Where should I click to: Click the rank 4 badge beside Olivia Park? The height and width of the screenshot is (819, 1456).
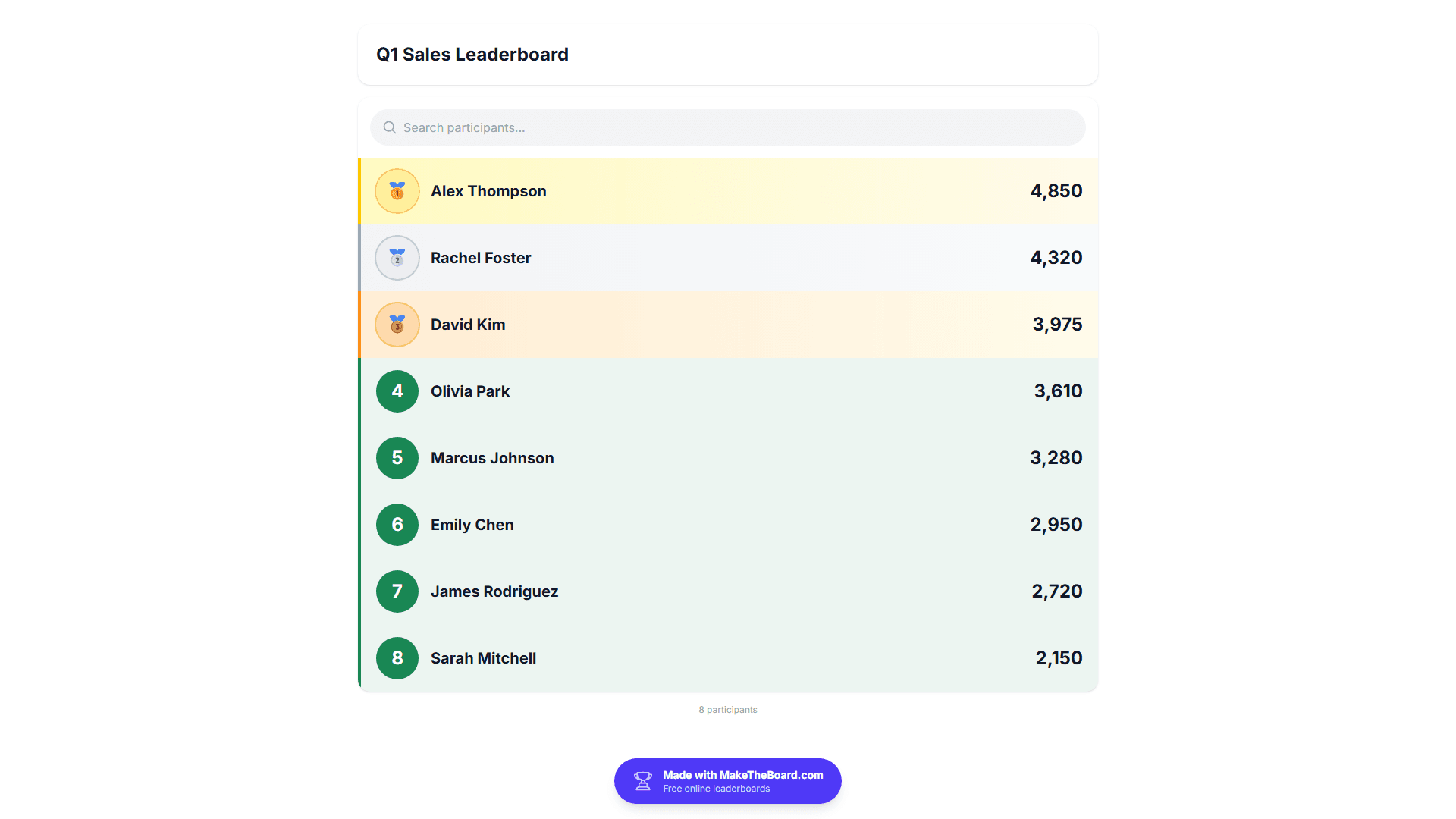397,391
